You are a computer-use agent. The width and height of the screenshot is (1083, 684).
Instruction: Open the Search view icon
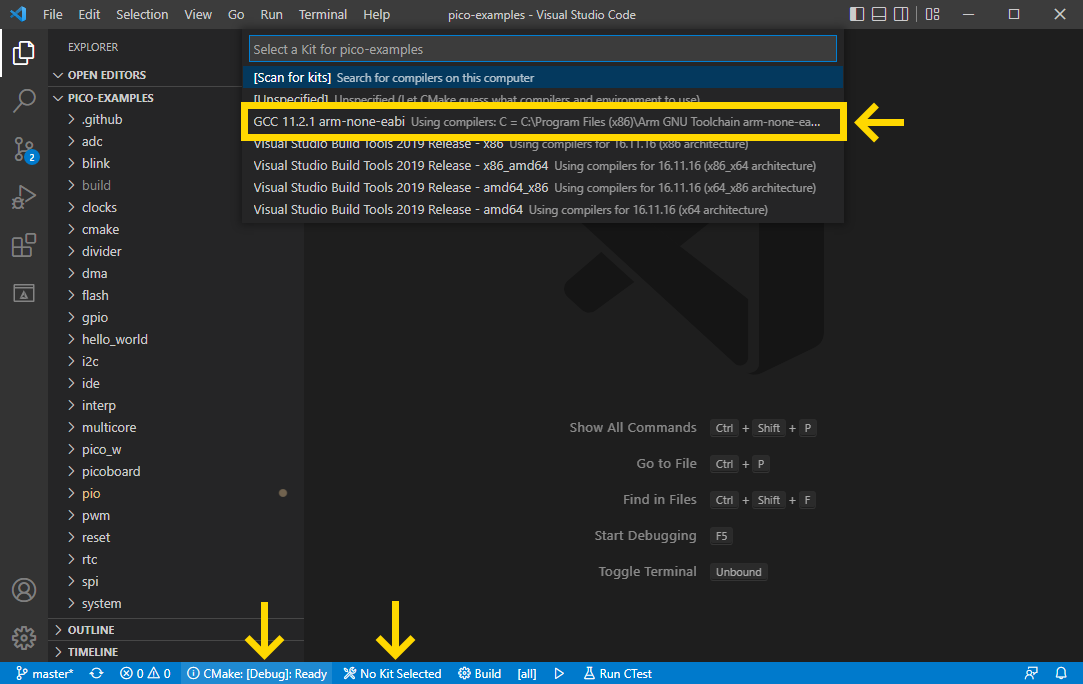(x=23, y=101)
